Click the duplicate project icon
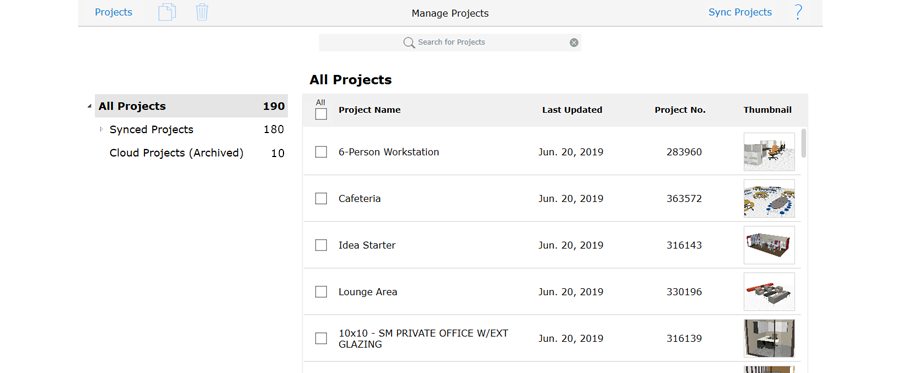This screenshot has height=373, width=900. 167,12
